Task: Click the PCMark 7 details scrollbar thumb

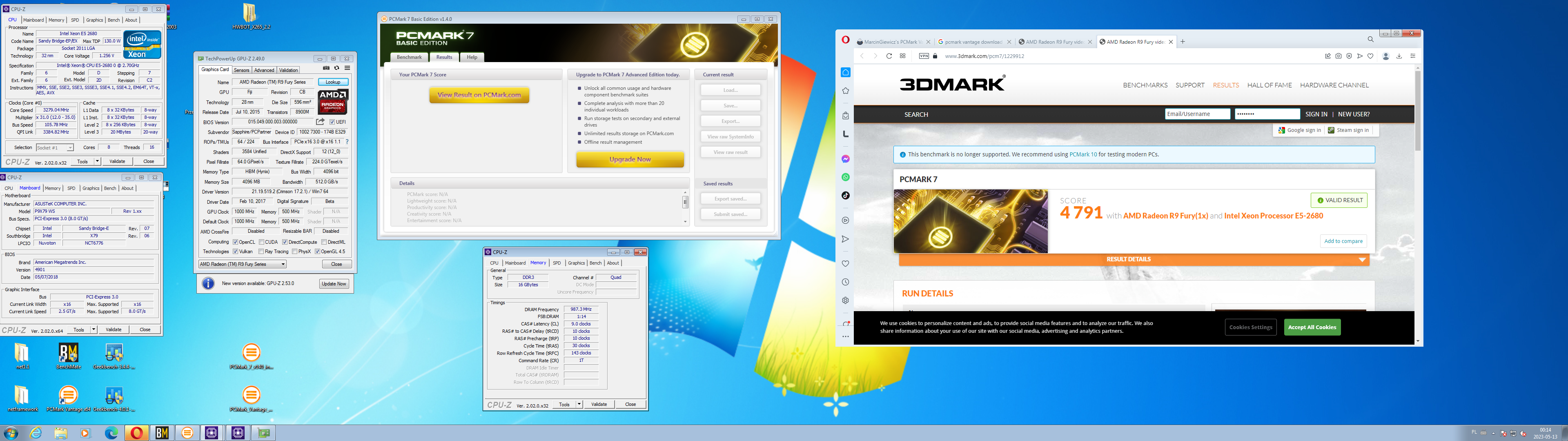Action: click(685, 202)
